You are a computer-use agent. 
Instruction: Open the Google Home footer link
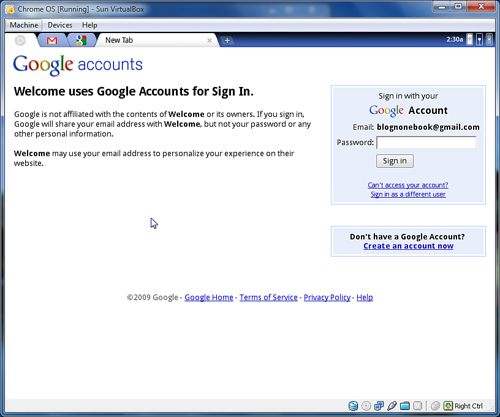click(209, 297)
